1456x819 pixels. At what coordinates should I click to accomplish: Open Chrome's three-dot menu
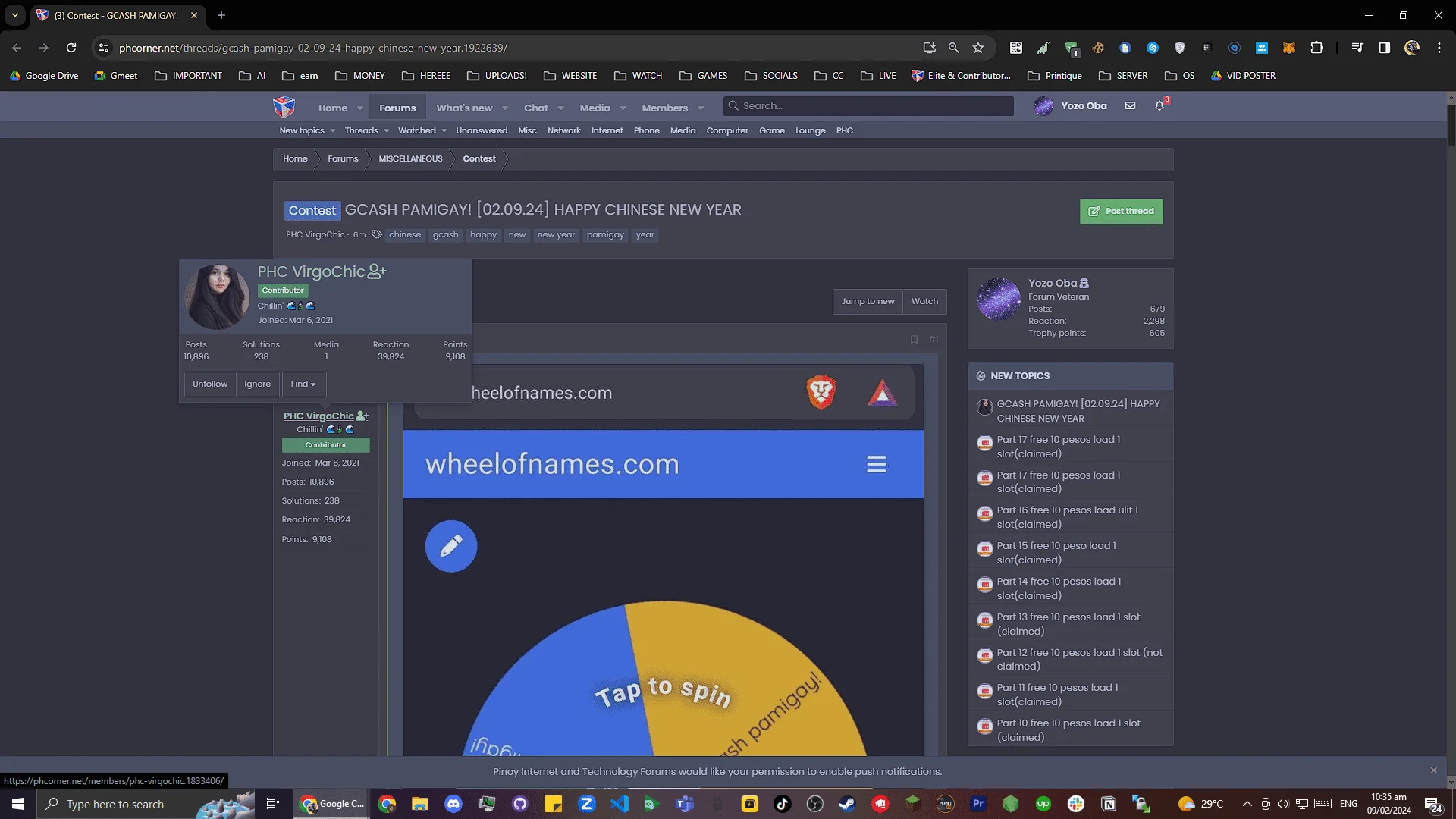(x=1439, y=48)
